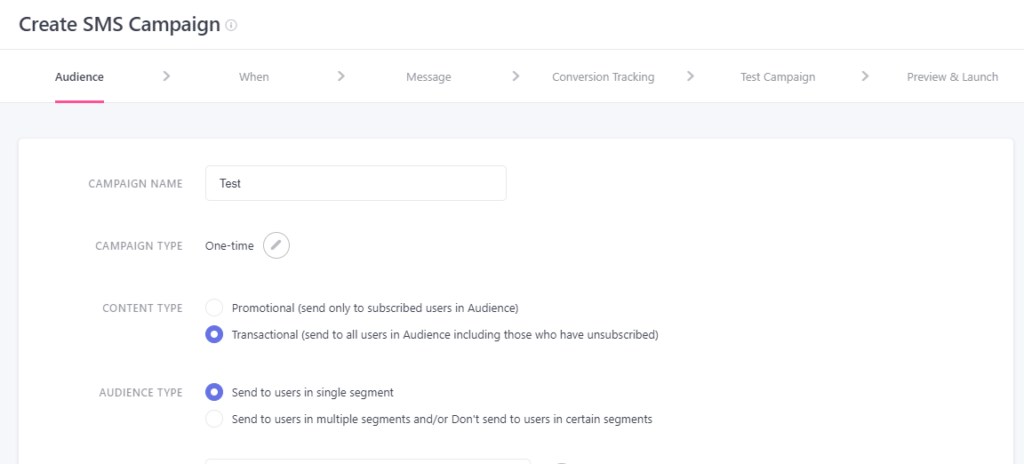The height and width of the screenshot is (464, 1024).
Task: Click the chevron between When and Message
Action: coord(341,76)
